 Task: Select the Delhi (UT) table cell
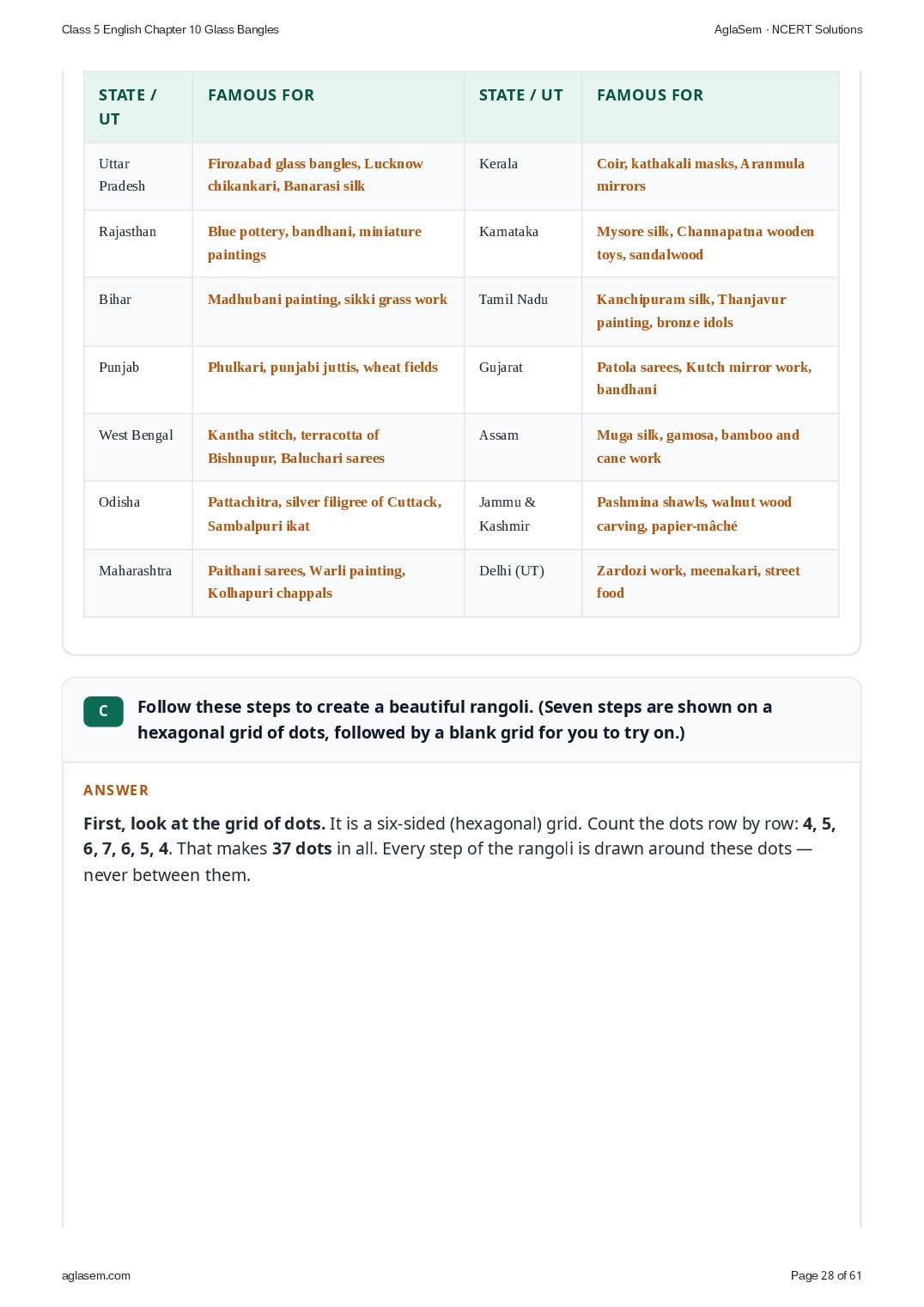point(523,583)
